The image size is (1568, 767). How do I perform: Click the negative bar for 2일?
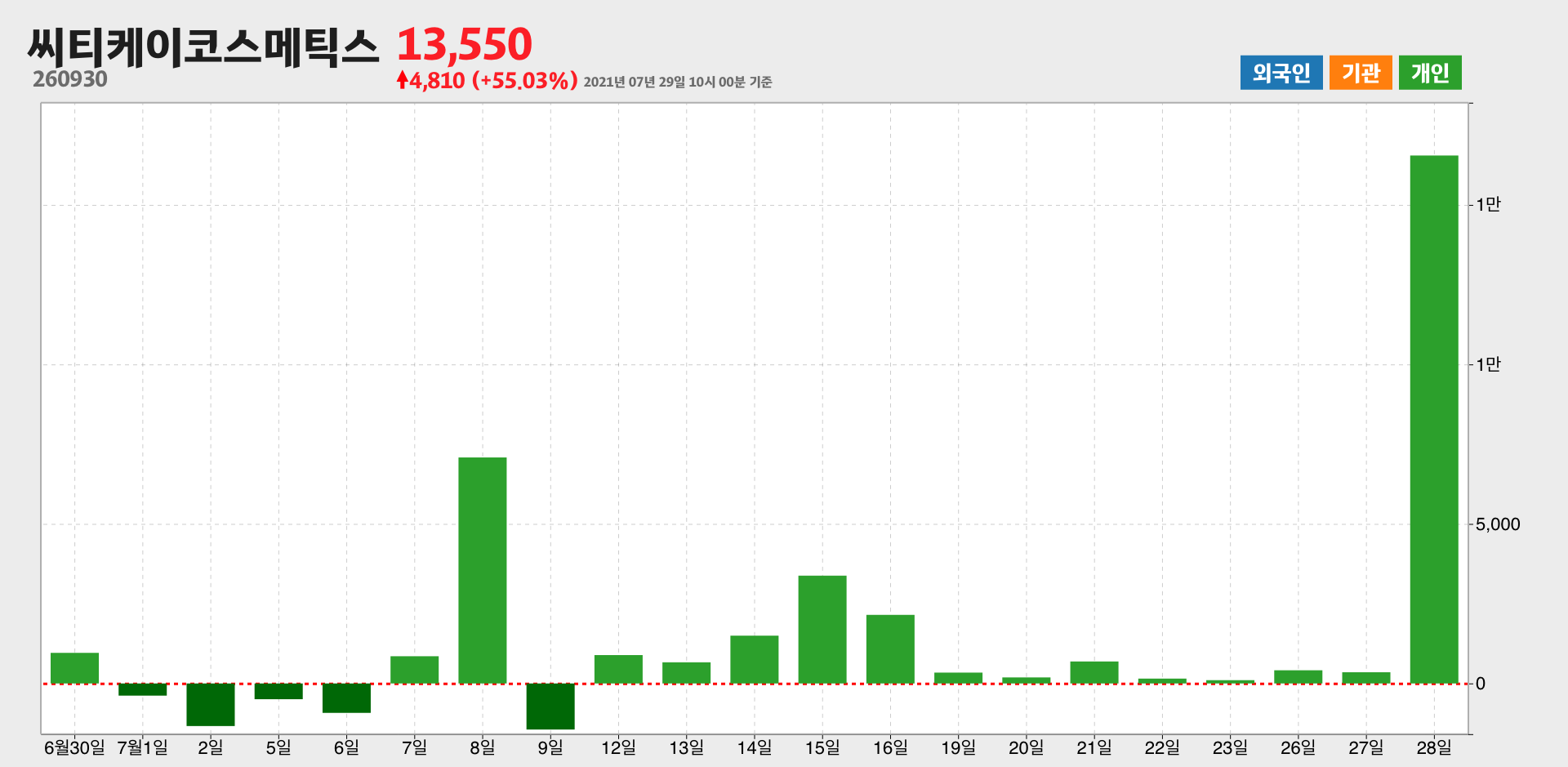(211, 705)
